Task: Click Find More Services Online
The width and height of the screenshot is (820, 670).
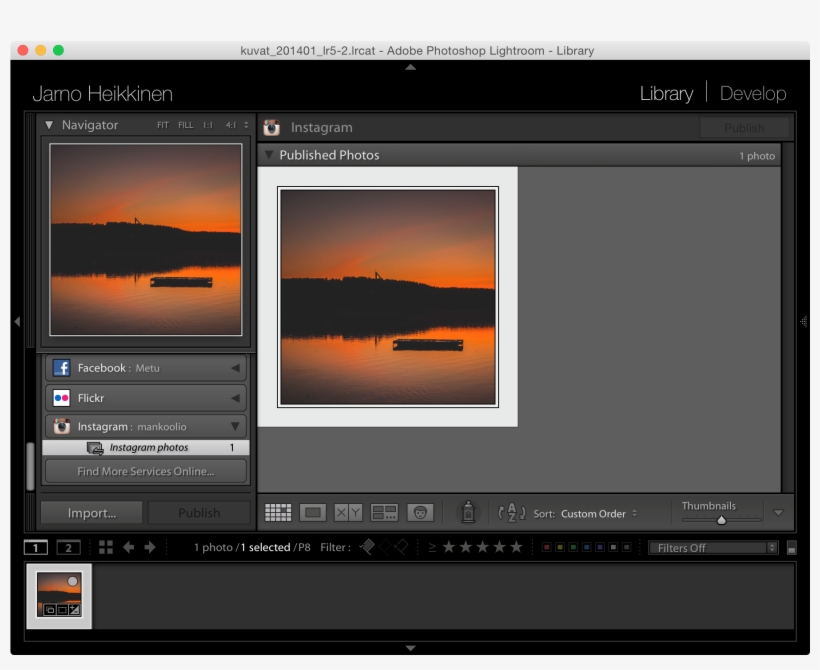Action: pyautogui.click(x=144, y=470)
